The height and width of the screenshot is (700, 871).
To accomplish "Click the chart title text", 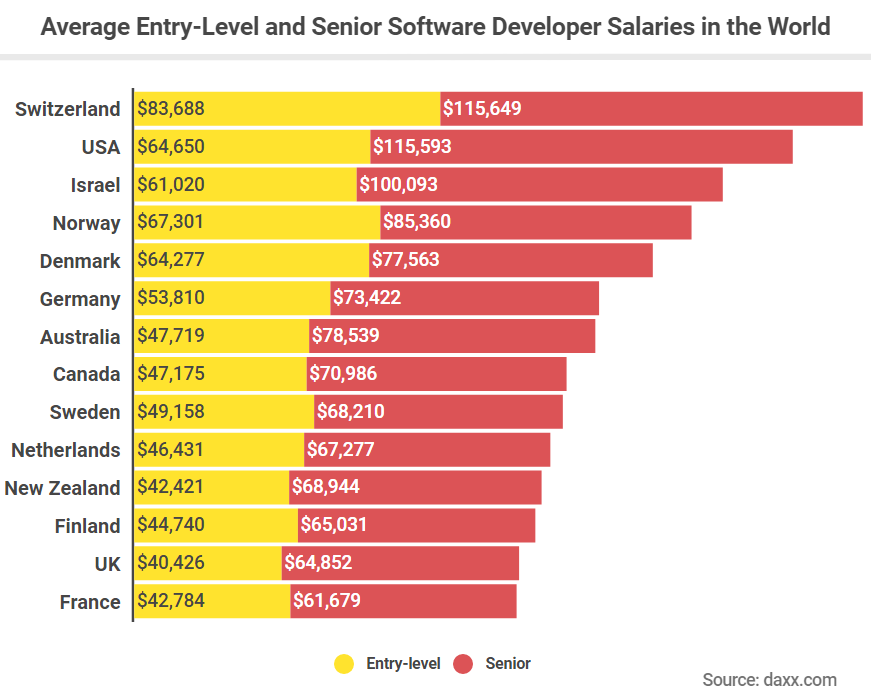I will pyautogui.click(x=436, y=26).
